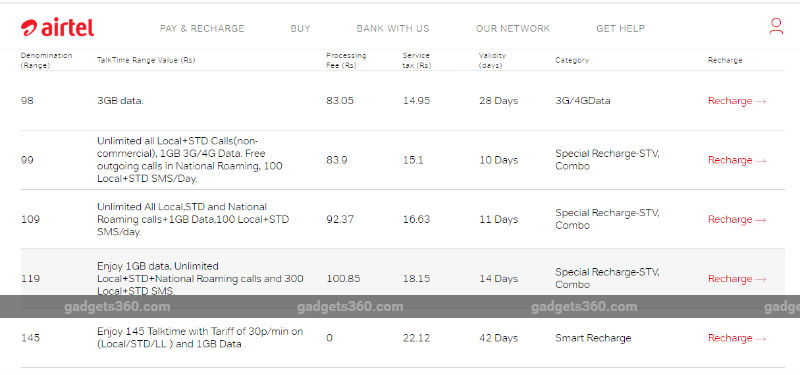Open the Get Help menu
The width and height of the screenshot is (800, 375).
point(620,29)
